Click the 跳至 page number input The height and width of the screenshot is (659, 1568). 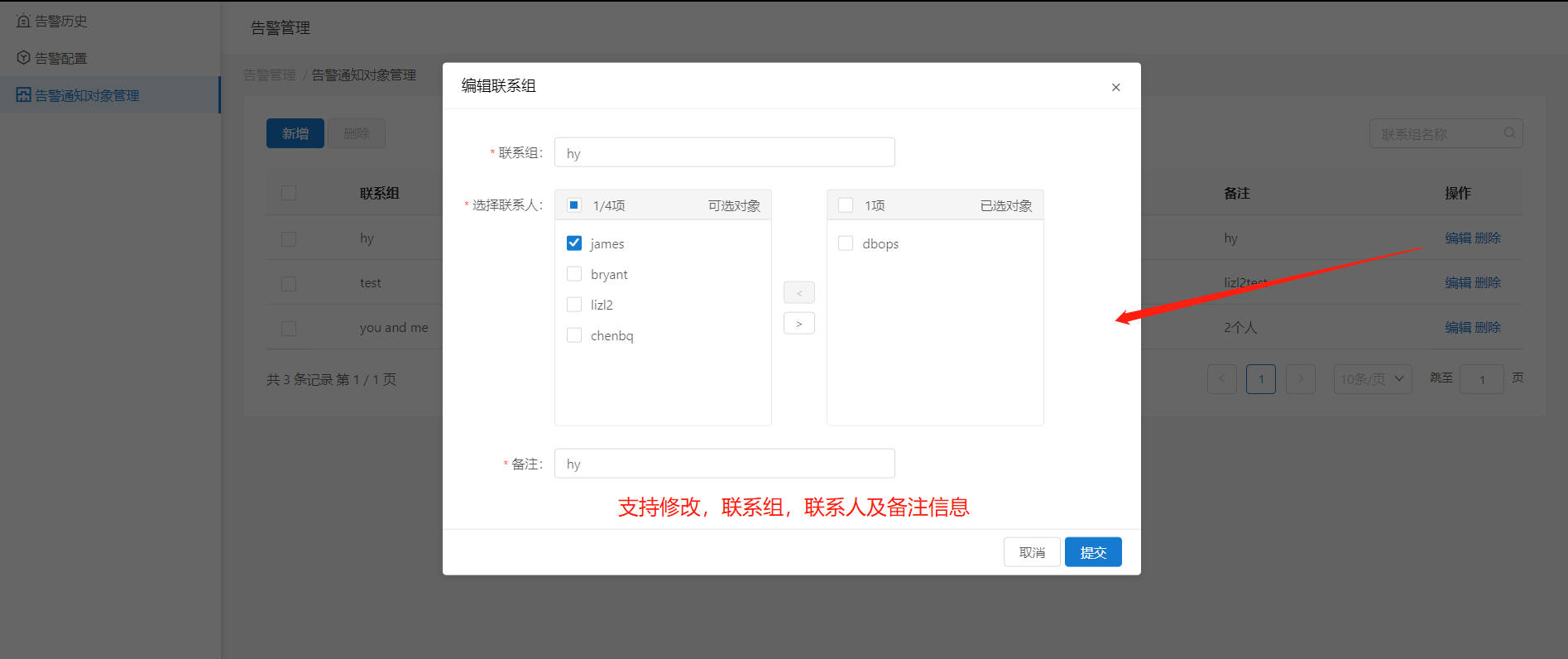[x=1482, y=379]
